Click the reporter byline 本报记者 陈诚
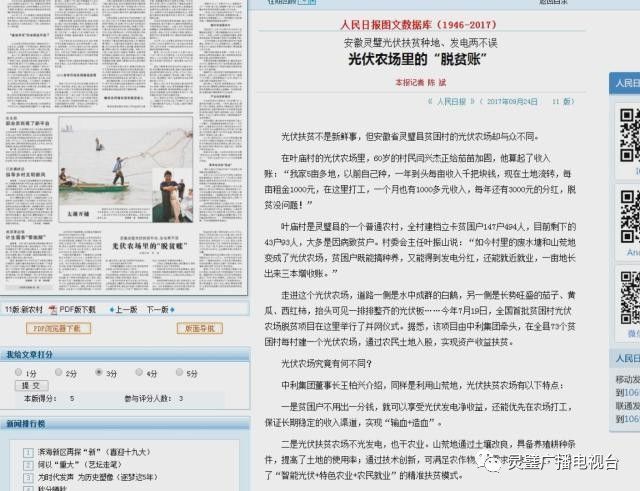This screenshot has width=640, height=491. [421, 82]
